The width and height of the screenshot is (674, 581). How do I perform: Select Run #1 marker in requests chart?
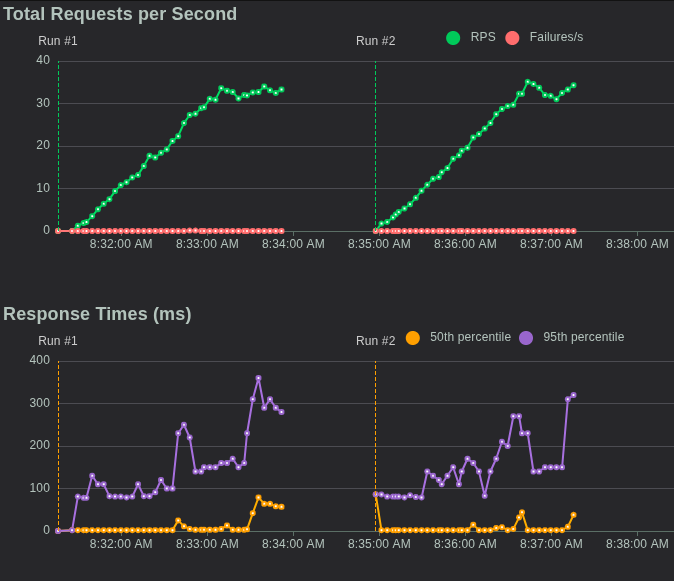point(58,41)
